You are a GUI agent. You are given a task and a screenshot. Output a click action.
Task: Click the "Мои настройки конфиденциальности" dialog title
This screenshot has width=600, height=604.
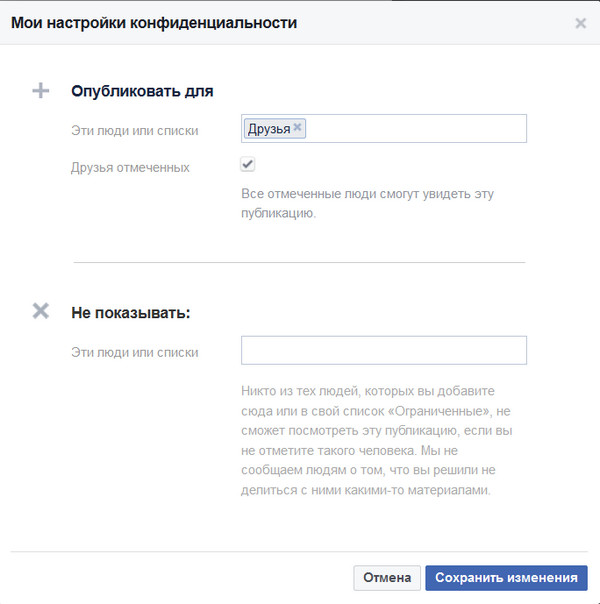(x=154, y=22)
